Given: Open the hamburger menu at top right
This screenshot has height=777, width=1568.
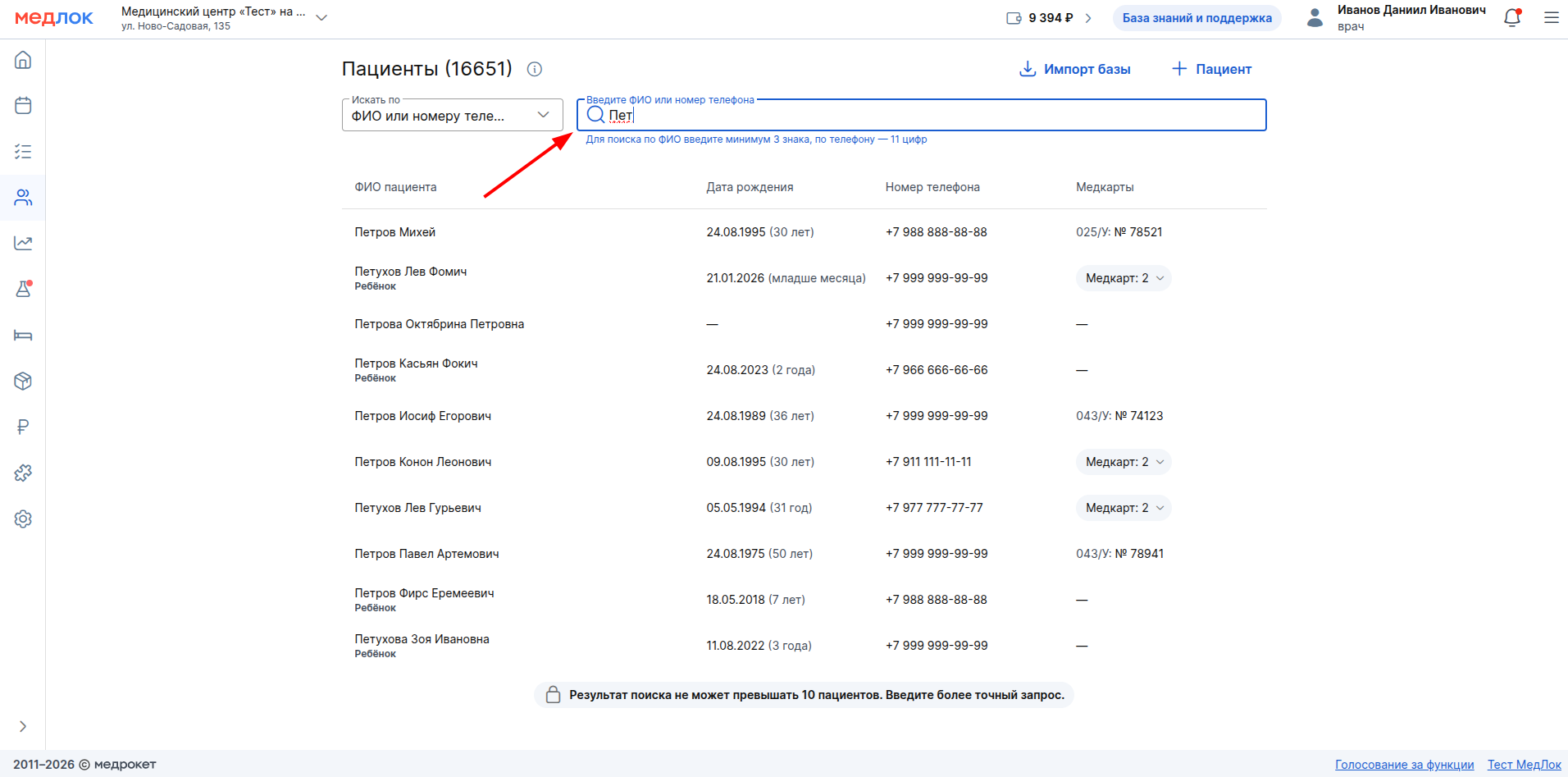Looking at the screenshot, I should pos(1551,18).
